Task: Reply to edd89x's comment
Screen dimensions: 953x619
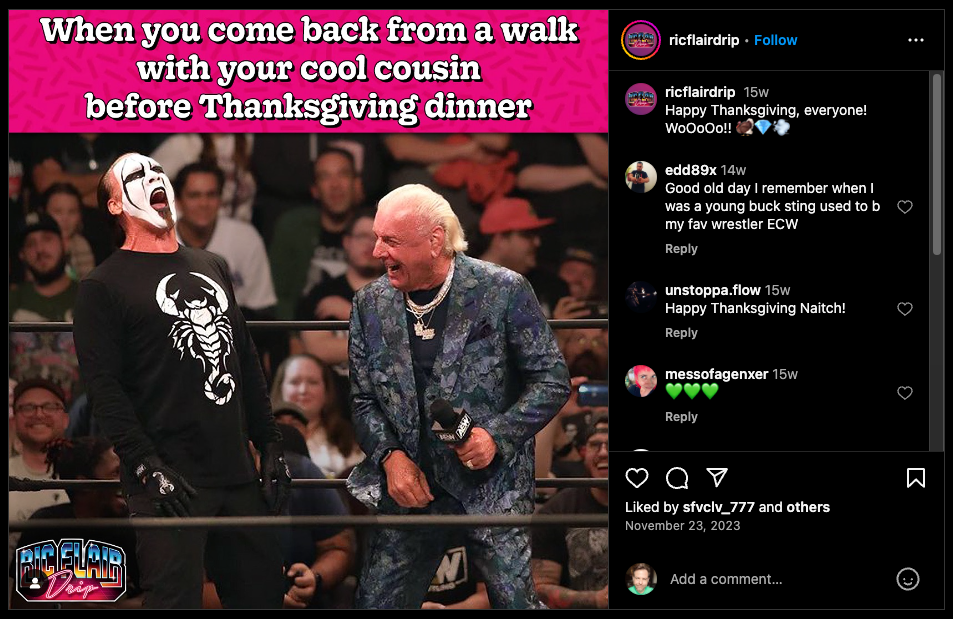Action: (681, 249)
